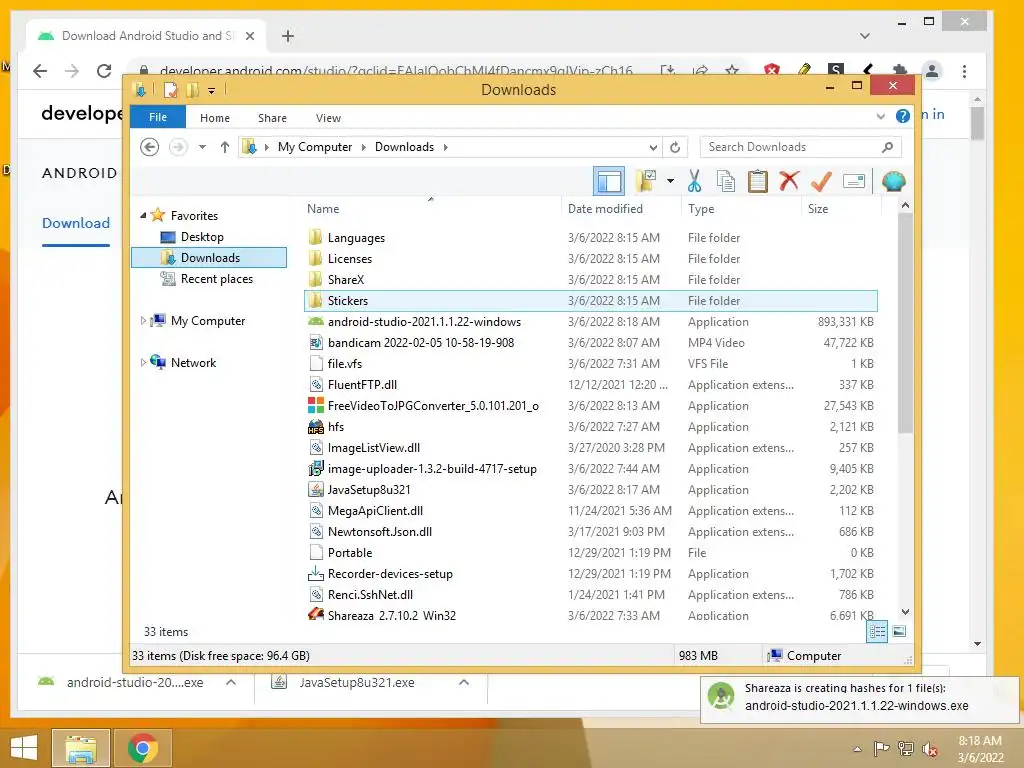This screenshot has height=768, width=1024.
Task: Click the folder options checkmark icon
Action: 646,181
